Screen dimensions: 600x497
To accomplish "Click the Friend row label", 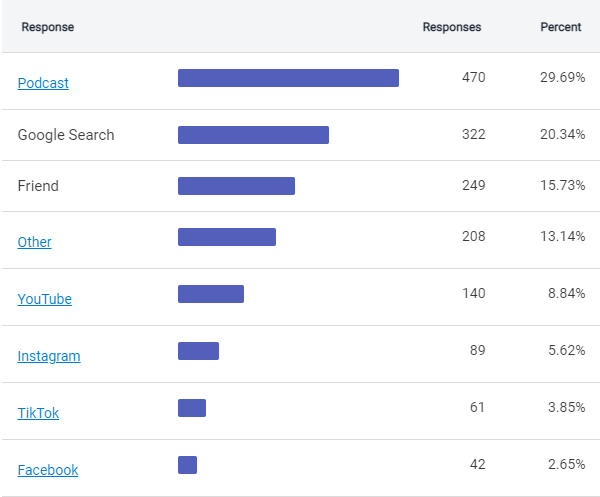I will pos(38,186).
